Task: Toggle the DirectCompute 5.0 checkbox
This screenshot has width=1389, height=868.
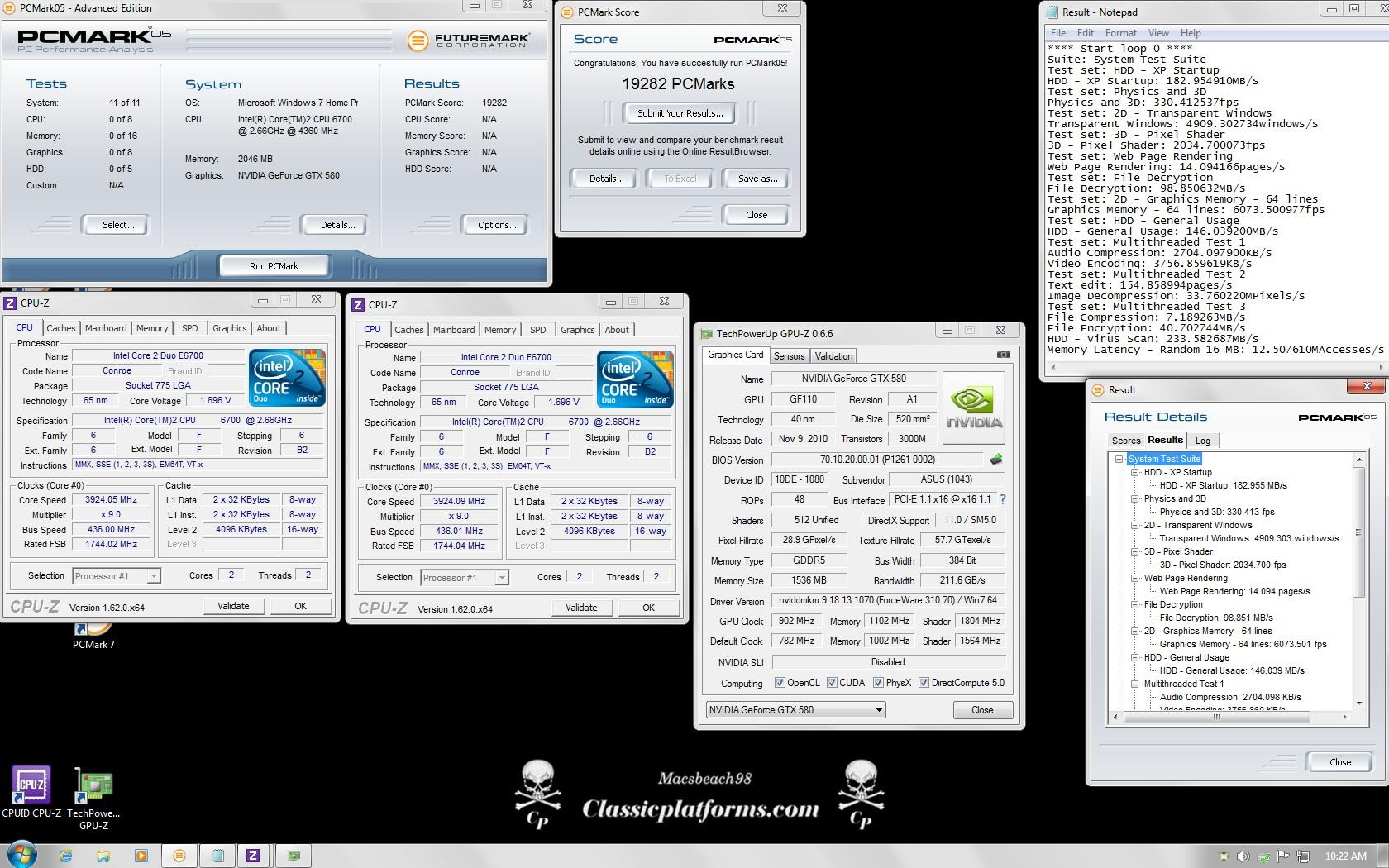Action: coord(924,683)
